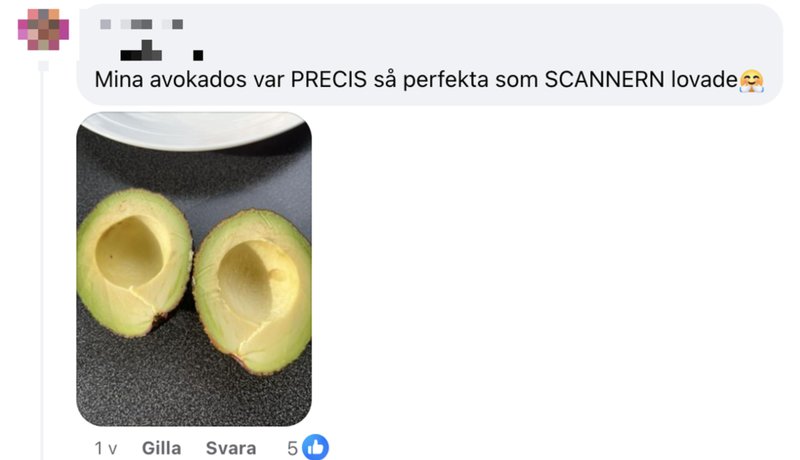
Task: Click the white plate in the photo
Action: [194, 130]
